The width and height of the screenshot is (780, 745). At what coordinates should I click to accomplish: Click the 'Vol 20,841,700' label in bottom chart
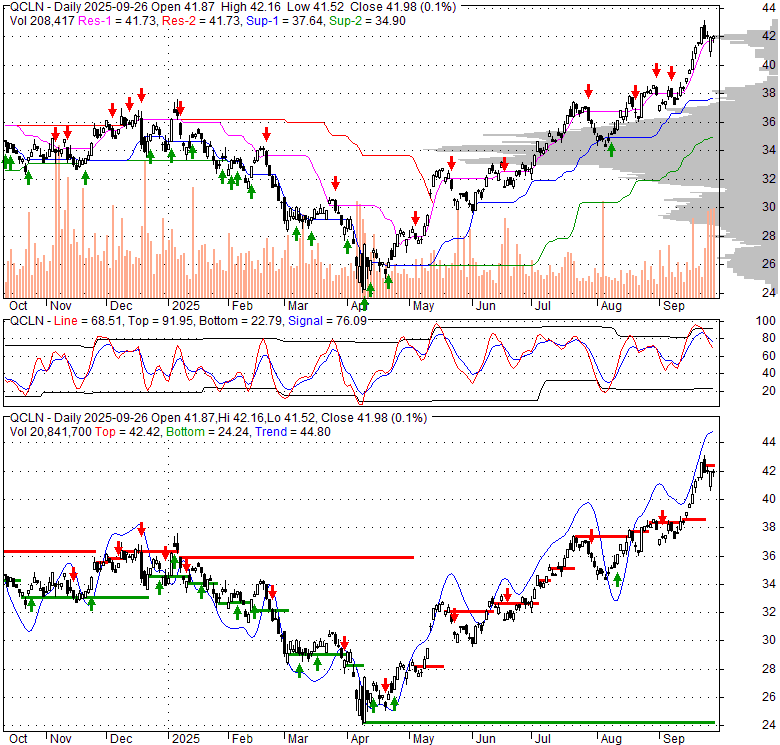(x=51, y=432)
